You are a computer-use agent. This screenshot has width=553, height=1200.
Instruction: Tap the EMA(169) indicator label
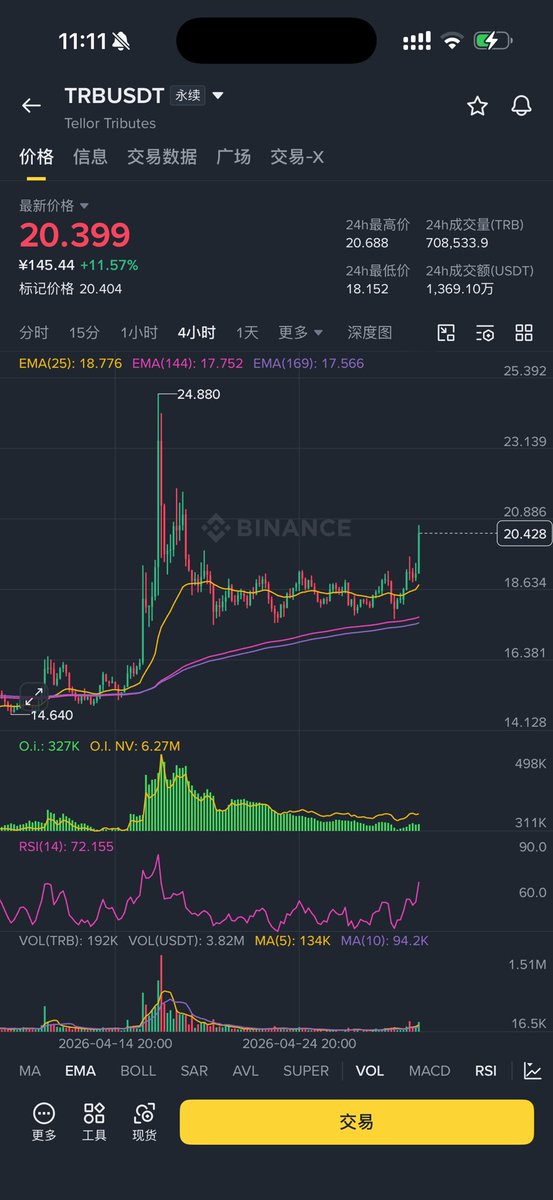coord(309,364)
